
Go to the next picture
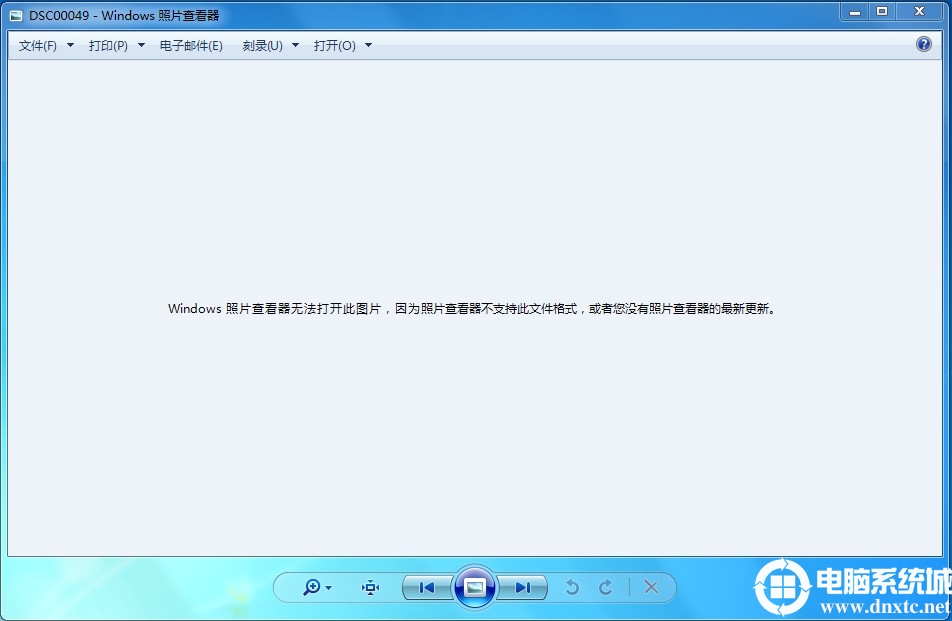tap(522, 587)
